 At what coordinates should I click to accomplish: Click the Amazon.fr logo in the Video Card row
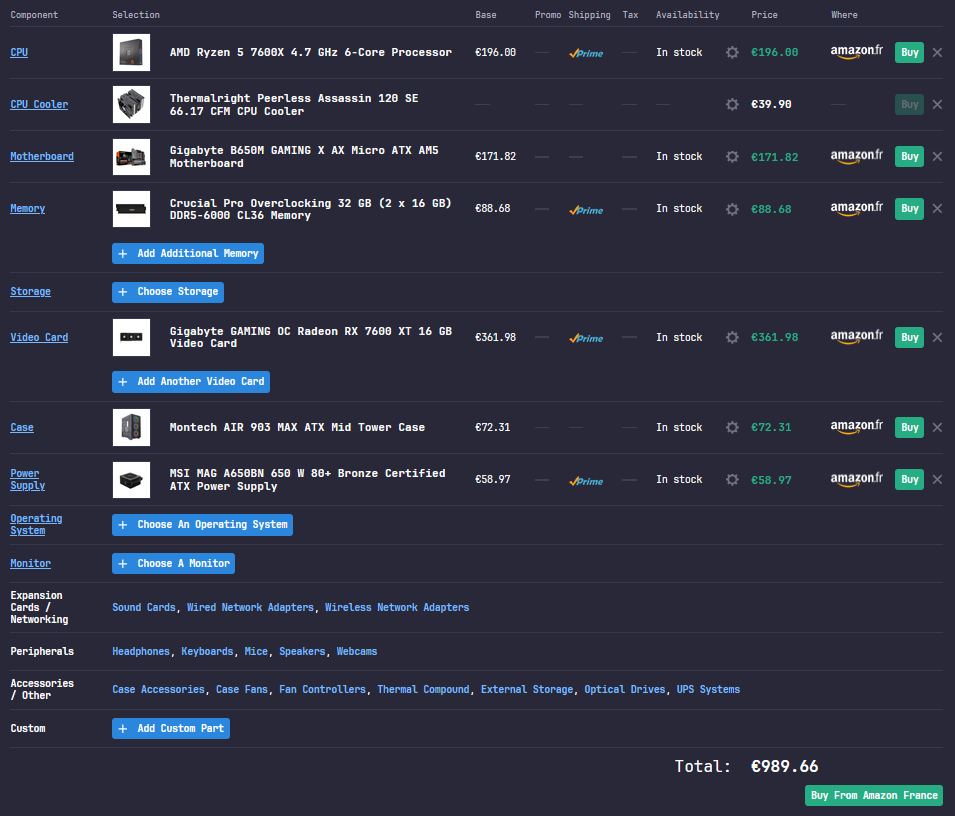click(856, 337)
